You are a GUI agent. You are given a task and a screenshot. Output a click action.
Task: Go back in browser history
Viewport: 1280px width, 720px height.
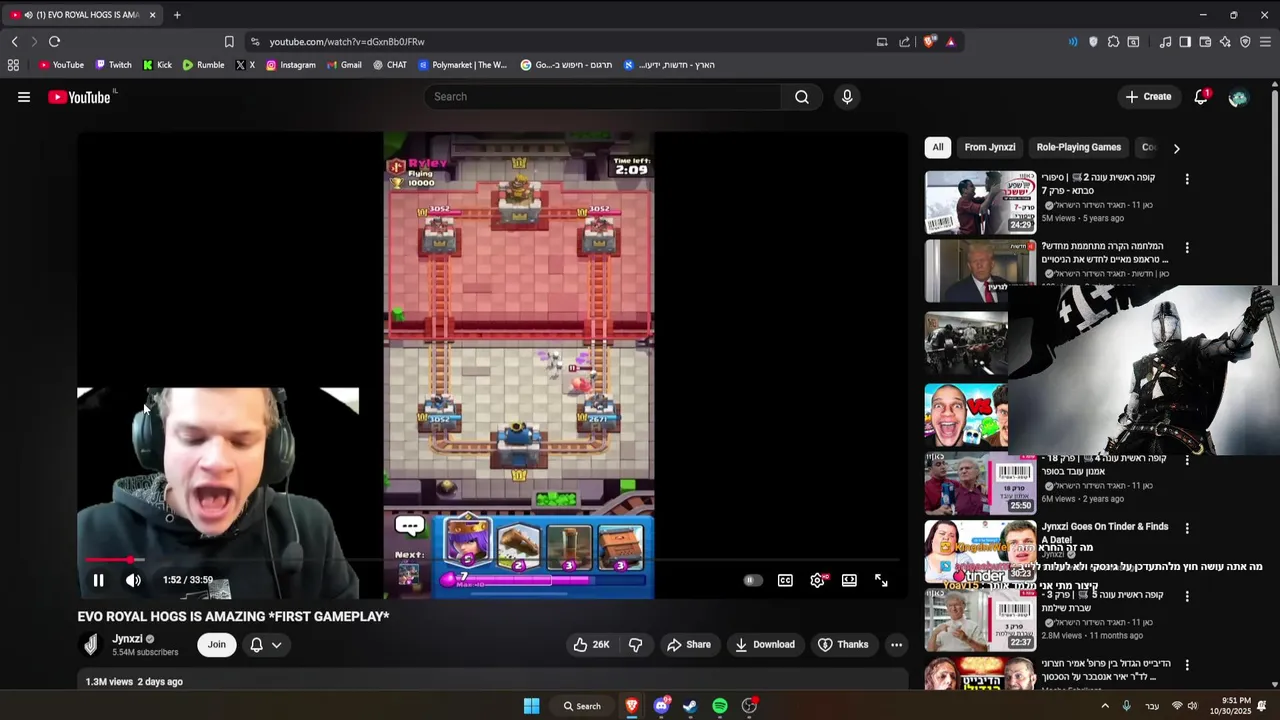point(14,42)
